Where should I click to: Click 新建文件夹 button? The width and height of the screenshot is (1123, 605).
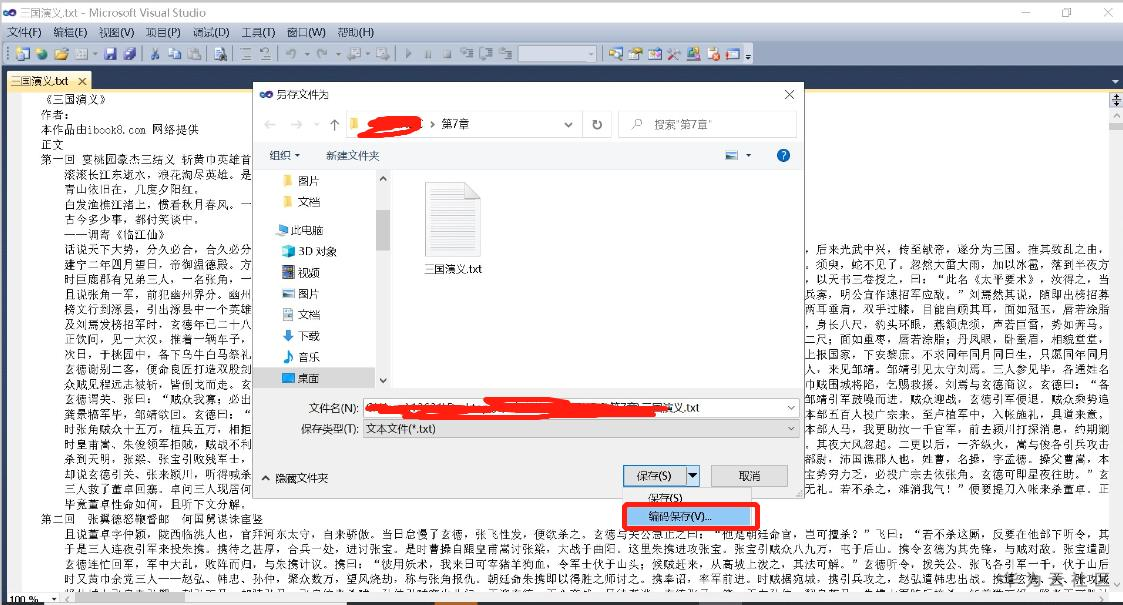click(x=352, y=155)
